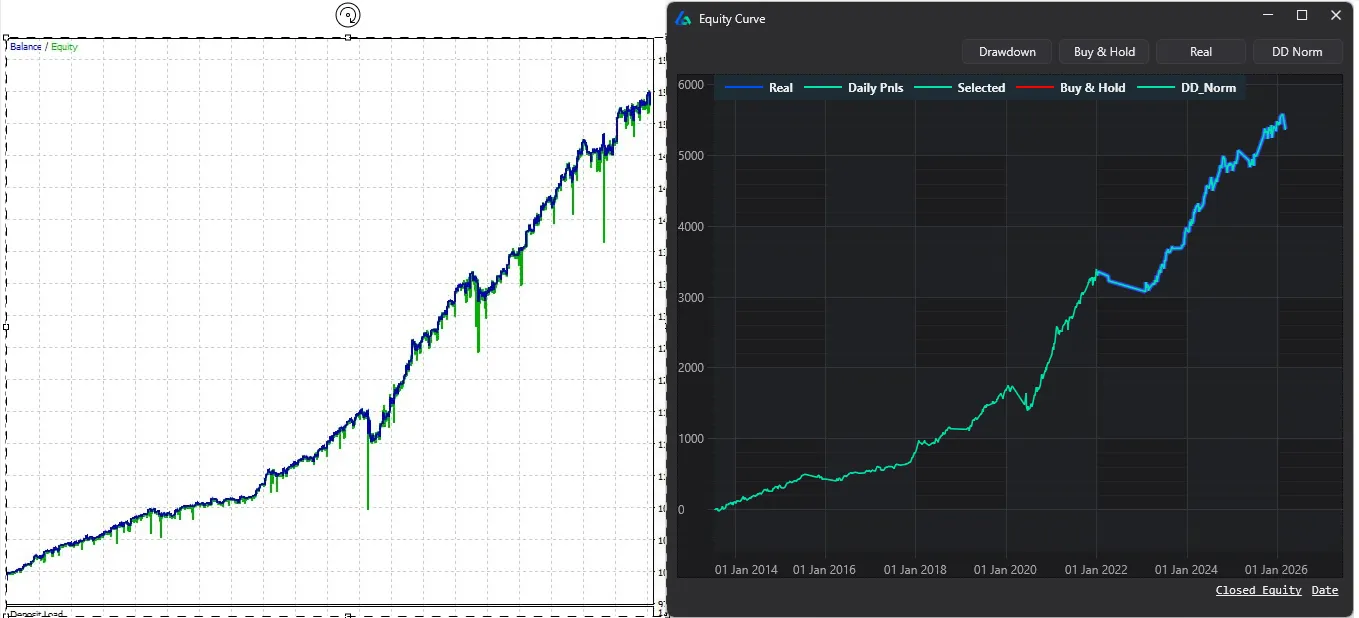This screenshot has height=618, width=1359.
Task: Open the Closed Equity link
Action: (x=1258, y=590)
